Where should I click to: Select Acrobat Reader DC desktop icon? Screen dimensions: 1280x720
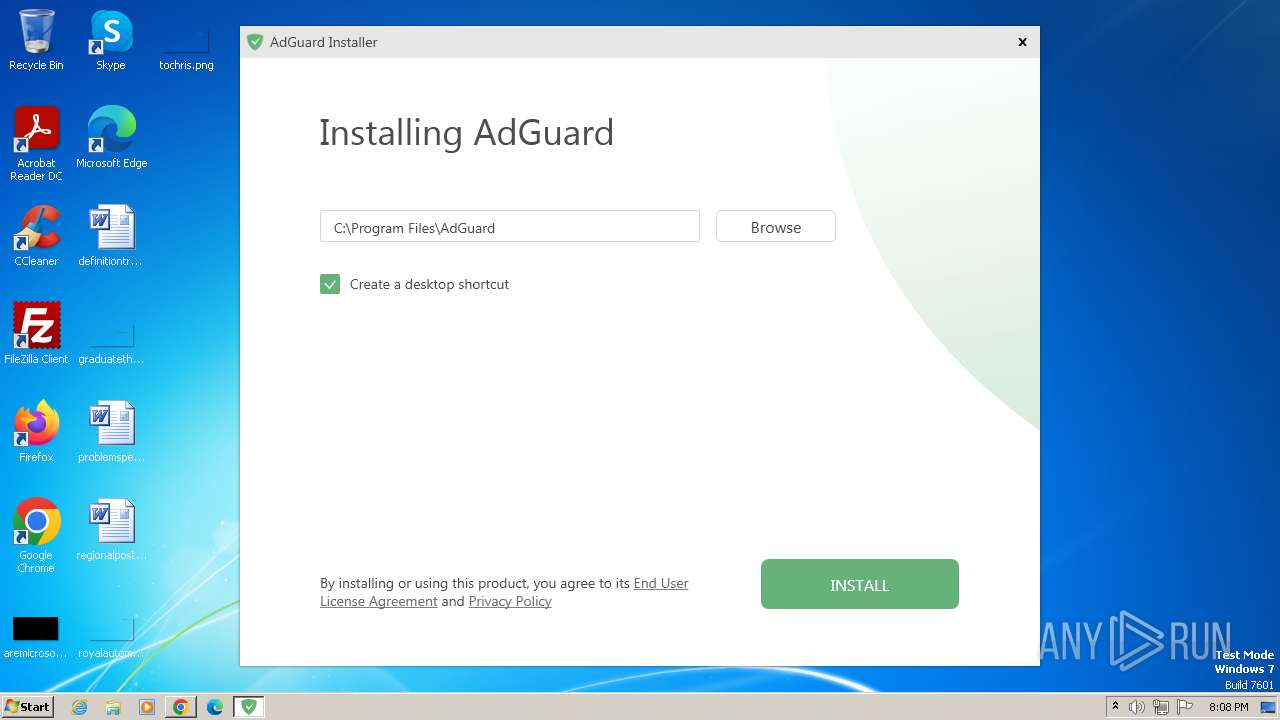(36, 144)
